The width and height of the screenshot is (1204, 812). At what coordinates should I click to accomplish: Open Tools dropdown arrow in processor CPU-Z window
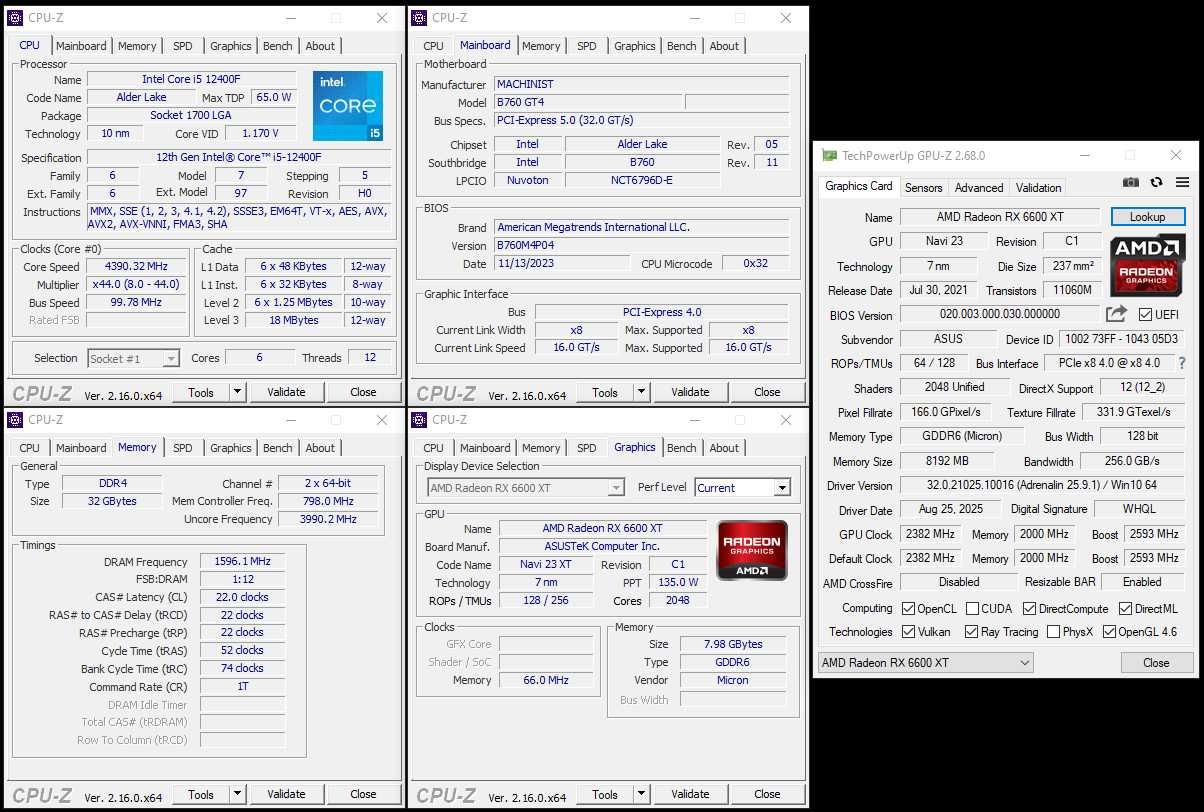tap(238, 392)
